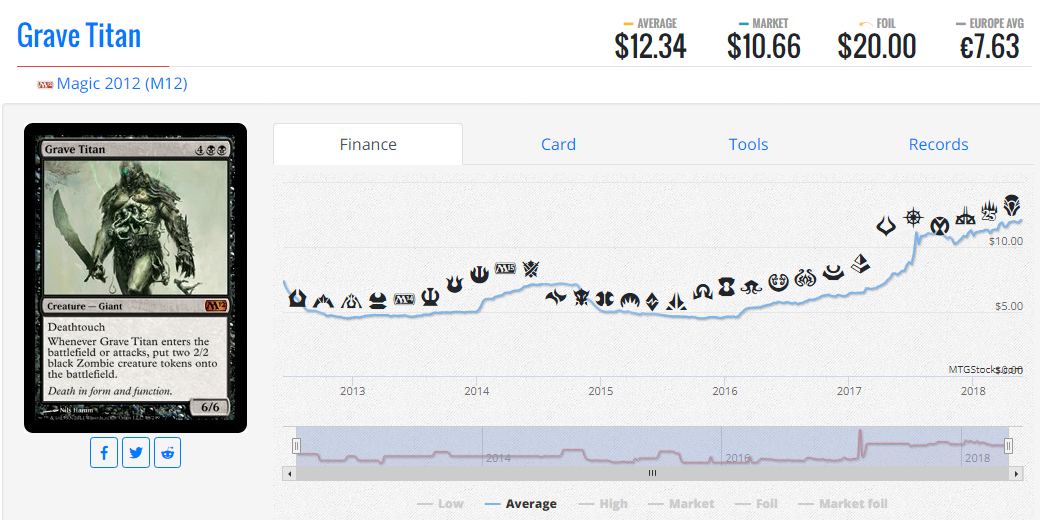Viewport: 1040px width, 520px height.
Task: Toggle the Low series in legend
Action: pyautogui.click(x=440, y=504)
